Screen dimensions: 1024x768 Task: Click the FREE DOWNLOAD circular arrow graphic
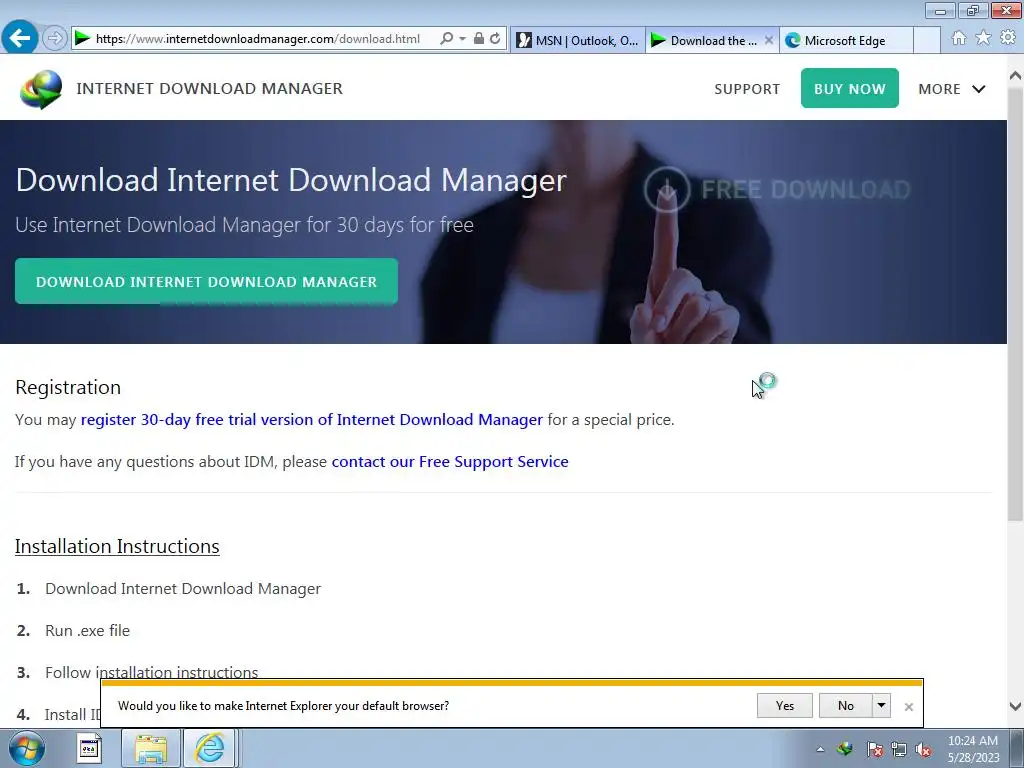(x=667, y=189)
